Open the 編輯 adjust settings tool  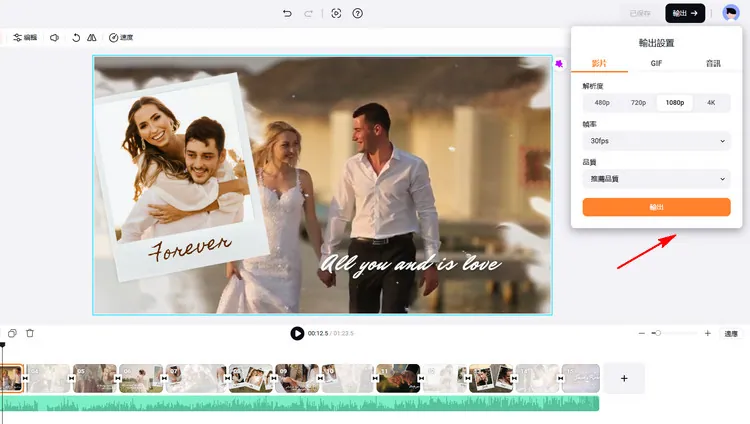click(25, 37)
